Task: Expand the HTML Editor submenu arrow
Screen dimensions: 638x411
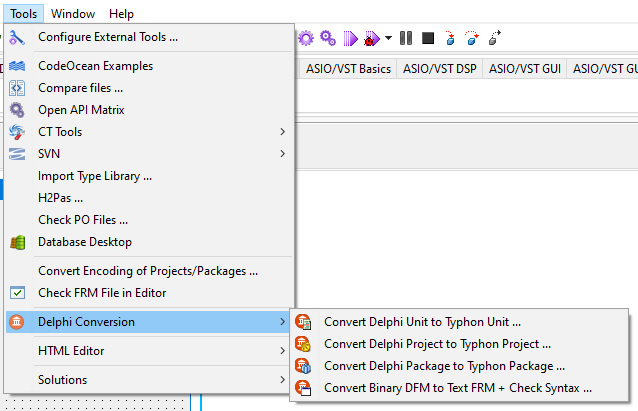Action: point(282,351)
